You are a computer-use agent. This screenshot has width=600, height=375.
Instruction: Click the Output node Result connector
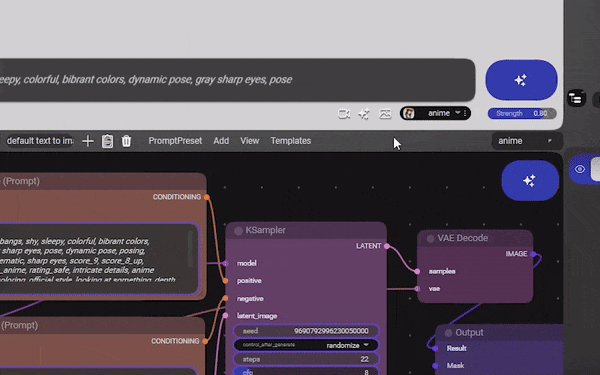point(435,348)
